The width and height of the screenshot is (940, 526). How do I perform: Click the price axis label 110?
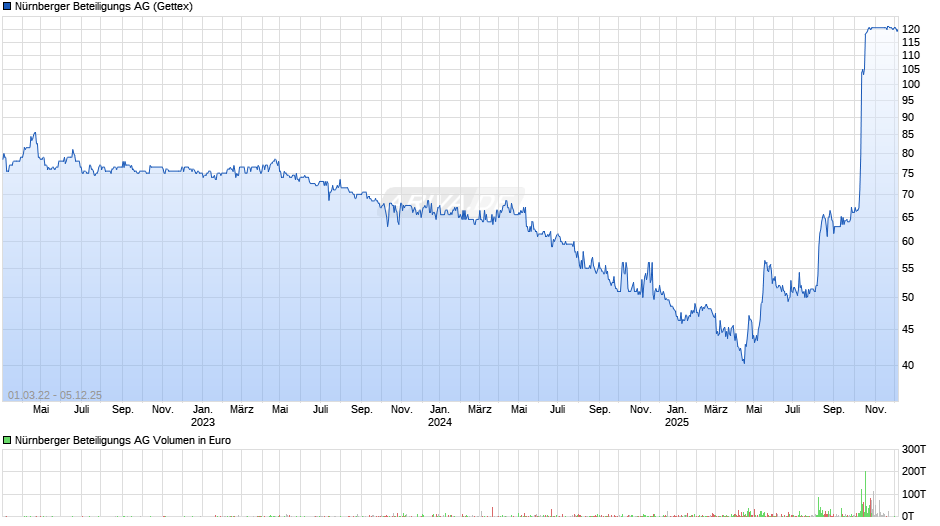[x=911, y=56]
